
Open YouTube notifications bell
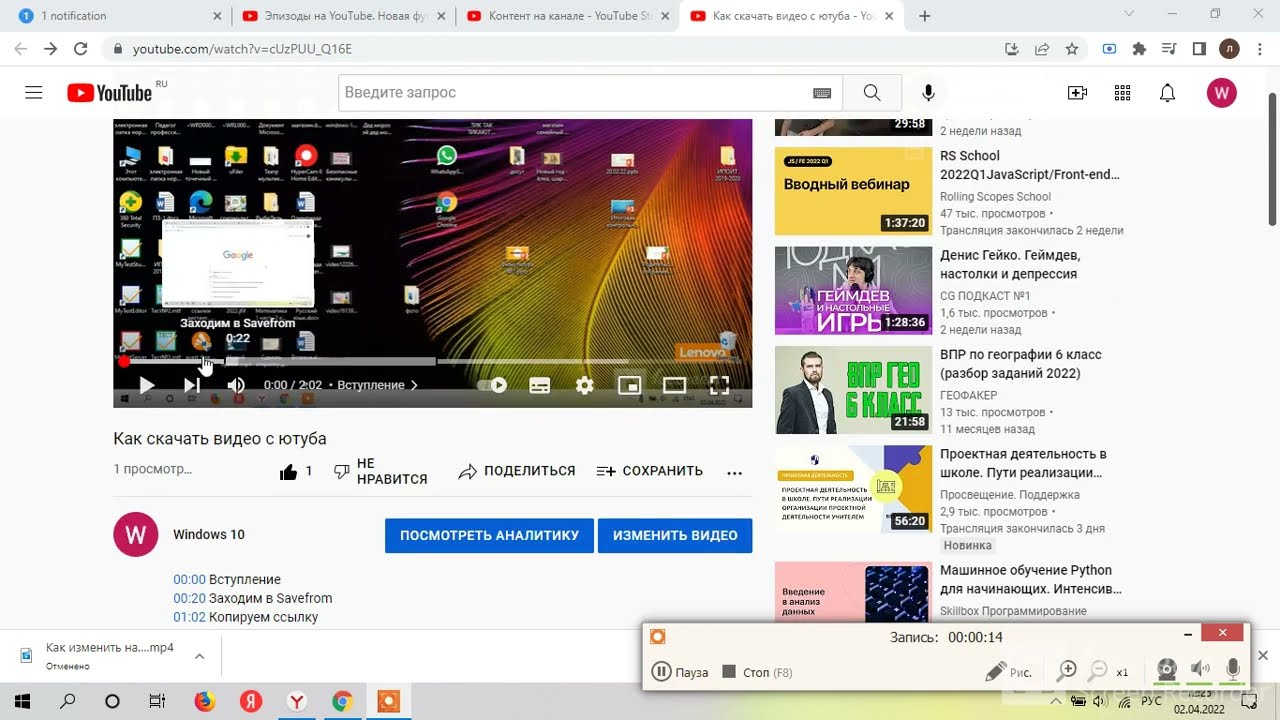click(1167, 93)
